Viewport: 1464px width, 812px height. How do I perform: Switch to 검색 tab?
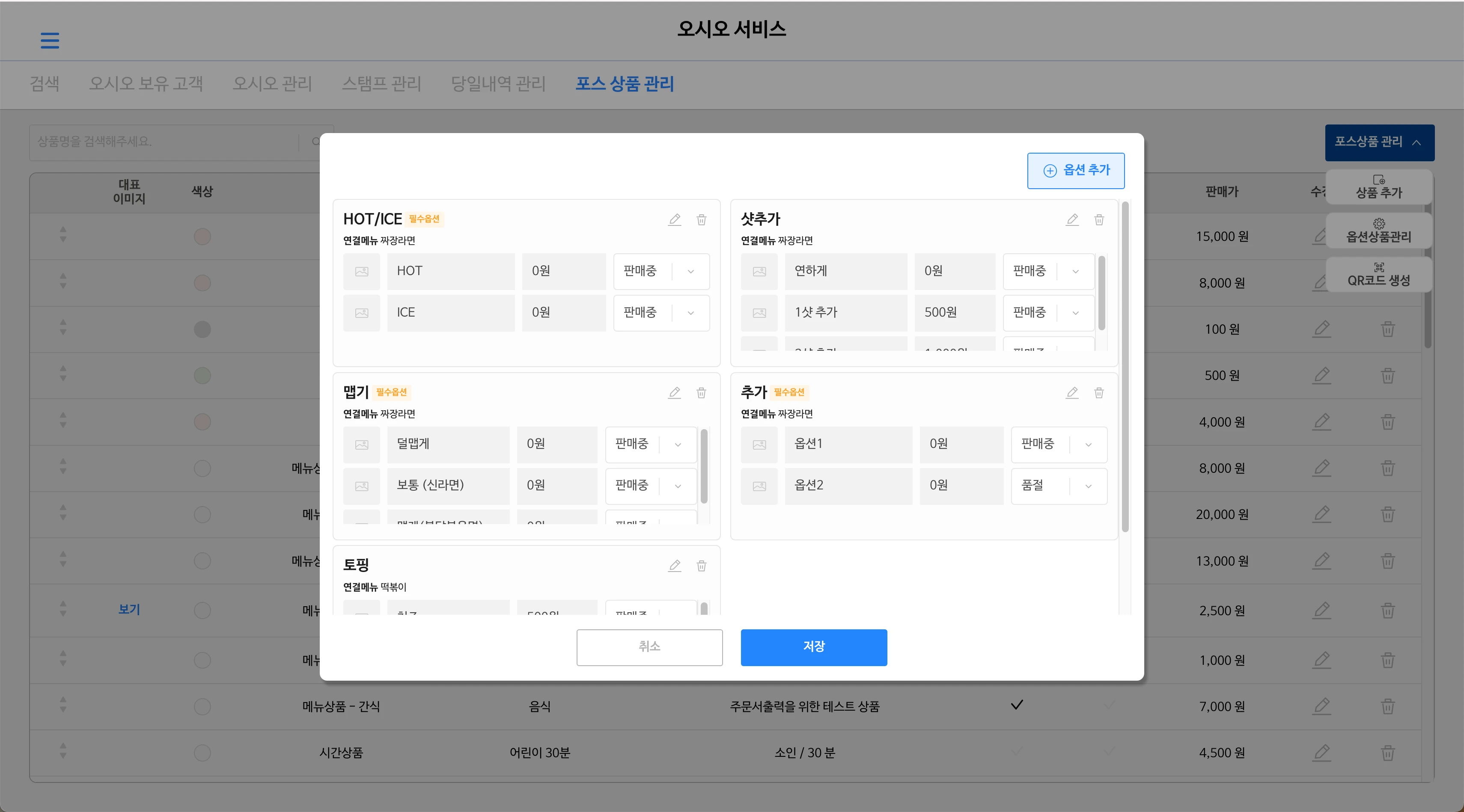pos(45,84)
